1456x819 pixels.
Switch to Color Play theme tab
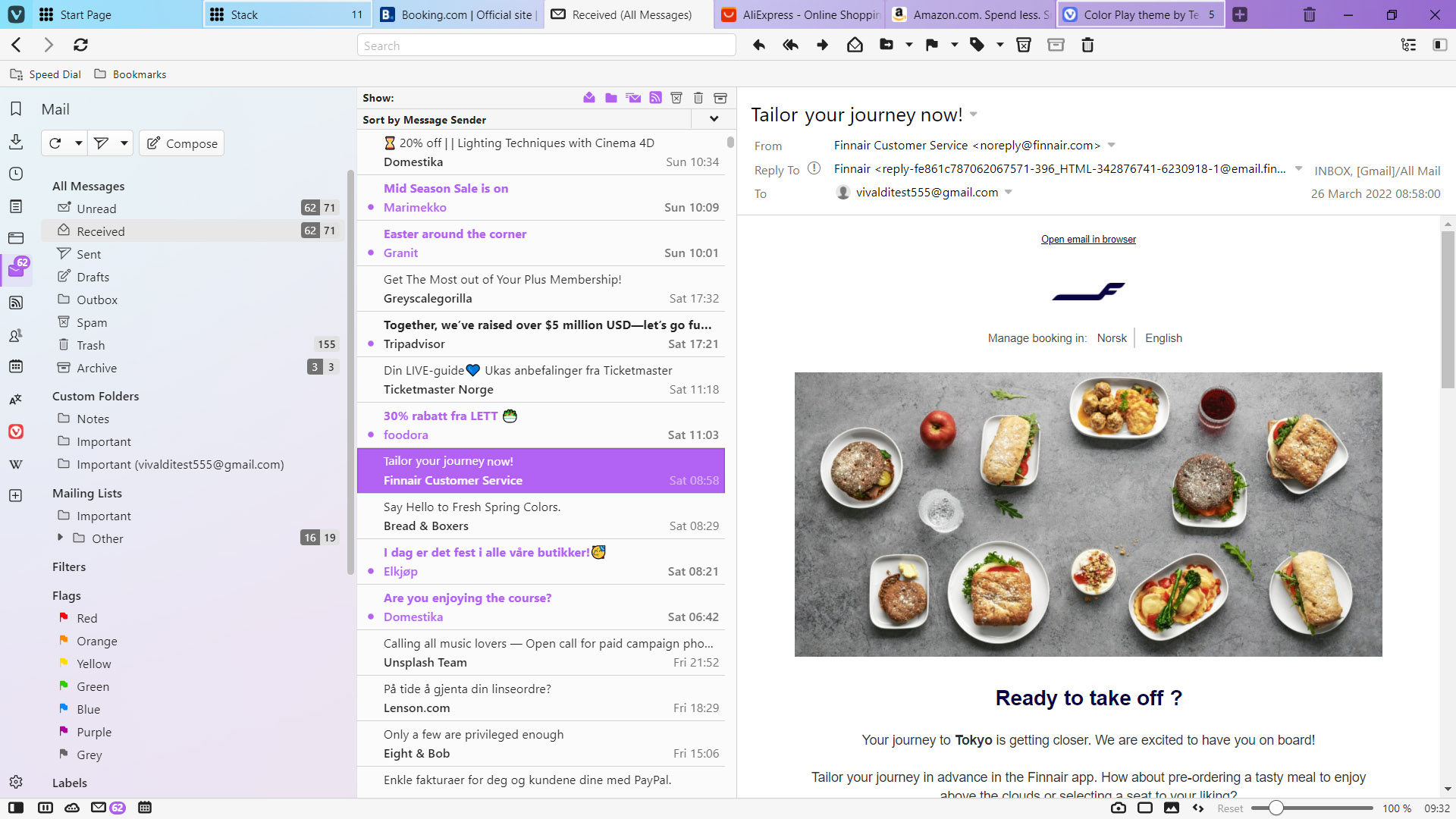click(x=1141, y=14)
